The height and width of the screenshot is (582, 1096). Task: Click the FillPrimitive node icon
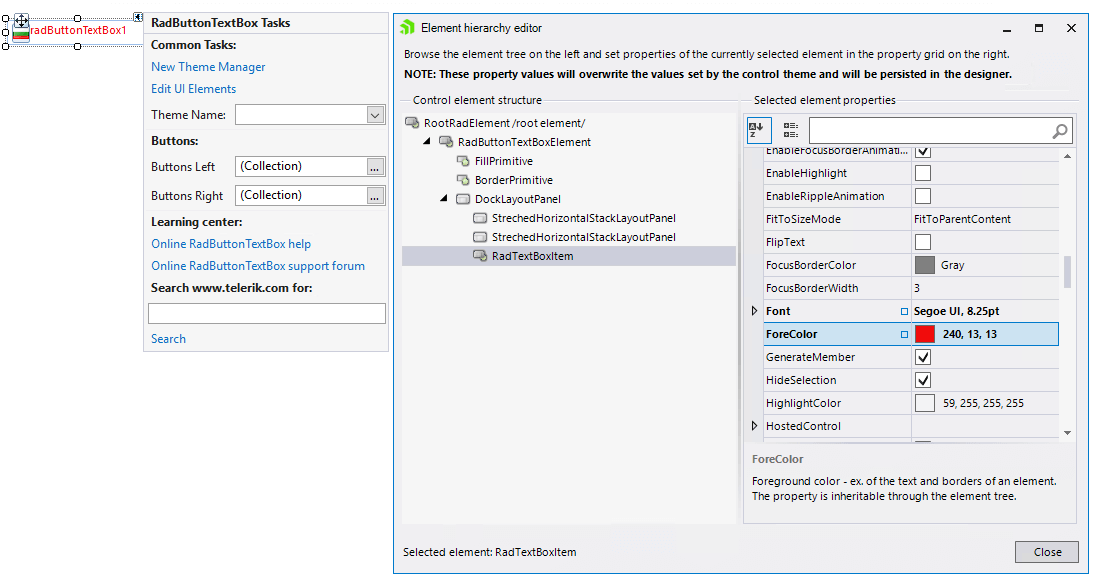[463, 161]
